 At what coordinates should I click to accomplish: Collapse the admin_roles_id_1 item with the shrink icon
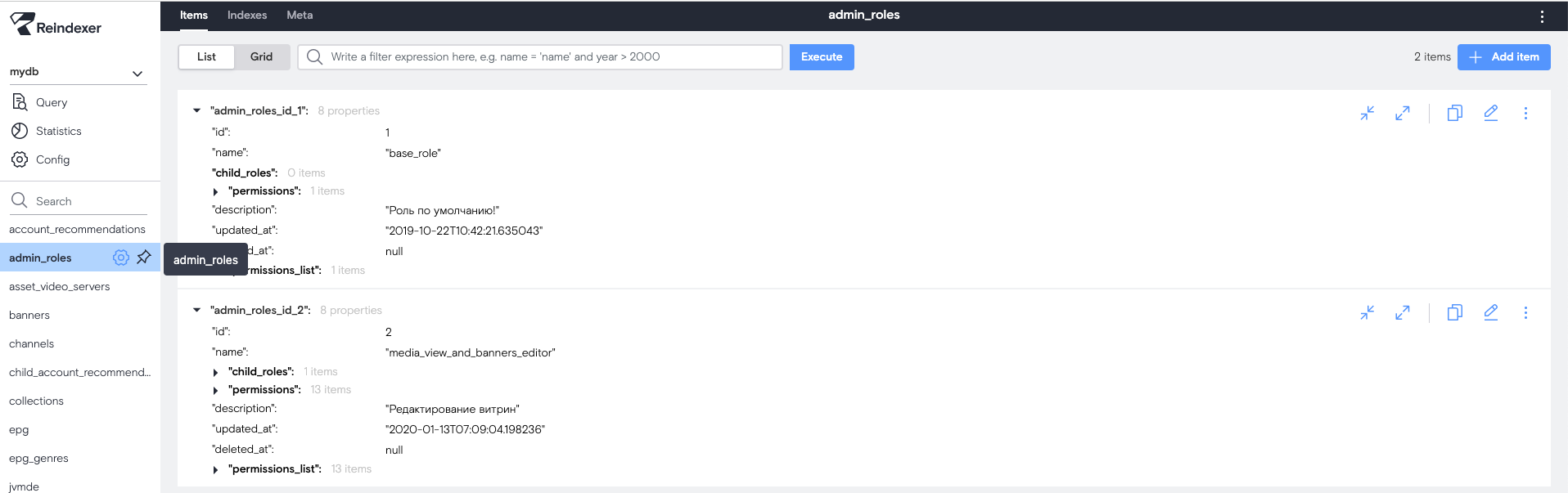click(x=1367, y=113)
